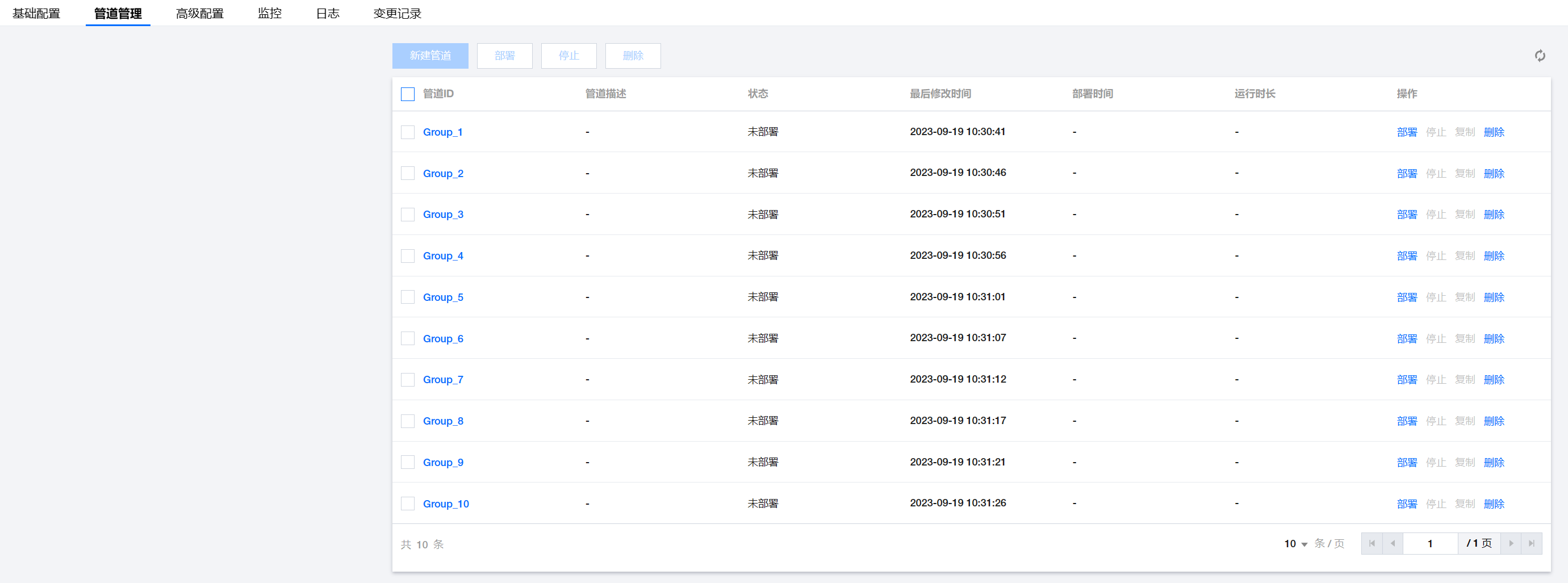This screenshot has height=583, width=1568.
Task: Open the Group_3 pipeline link
Action: [x=443, y=214]
